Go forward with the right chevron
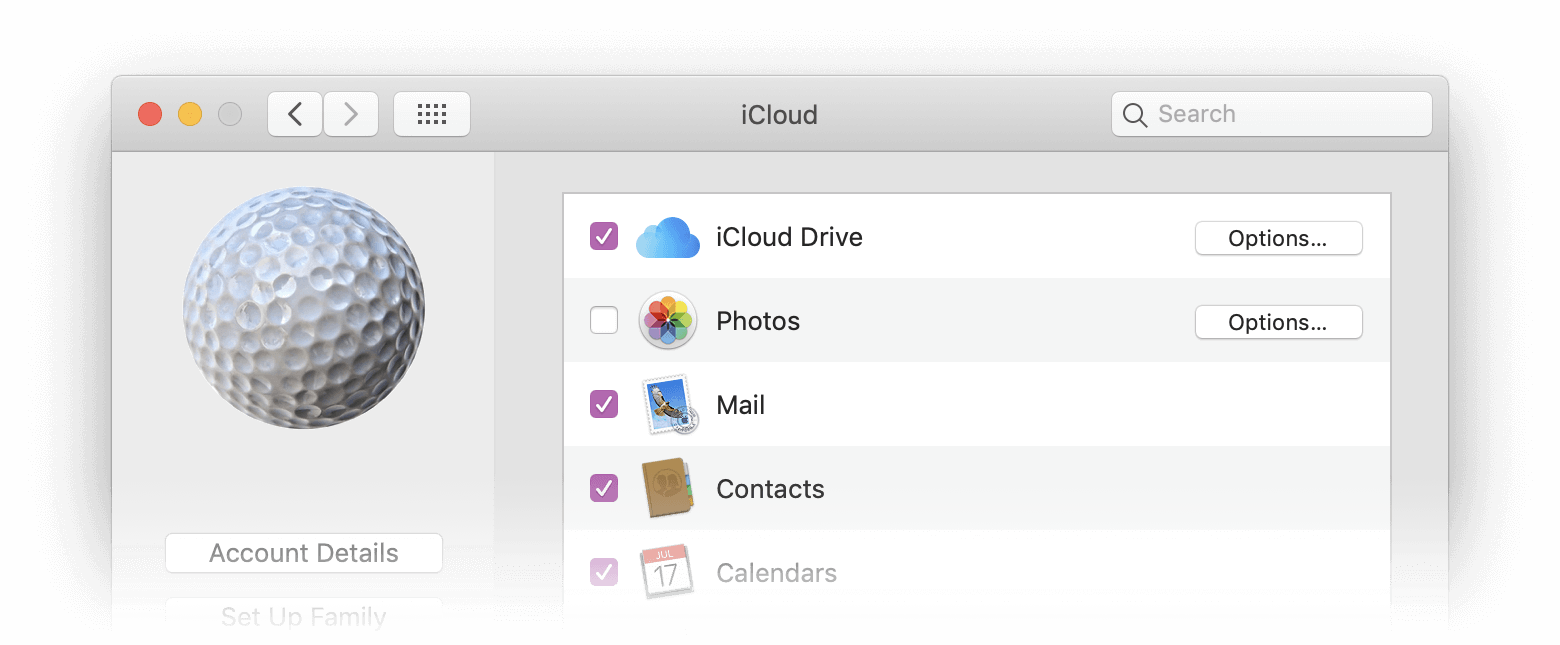Screen dimensions: 1560x645 [x=351, y=114]
